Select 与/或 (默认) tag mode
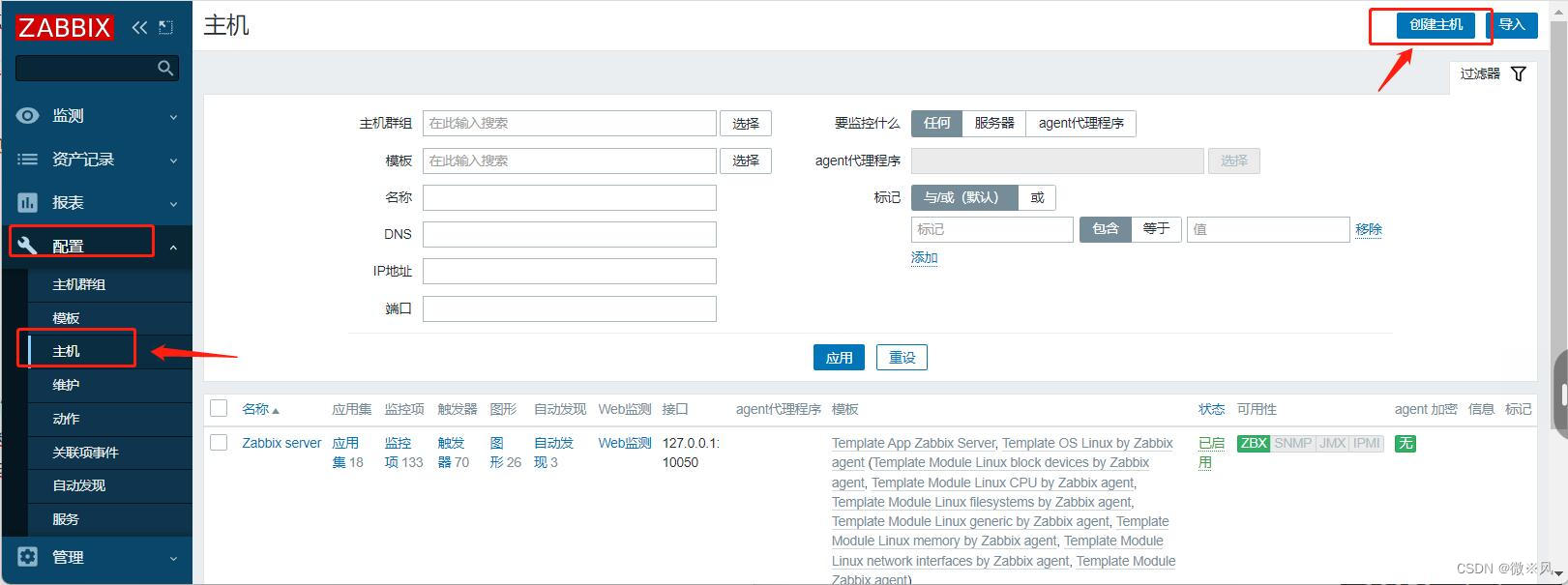Screen dimensions: 1568x585 click(964, 197)
